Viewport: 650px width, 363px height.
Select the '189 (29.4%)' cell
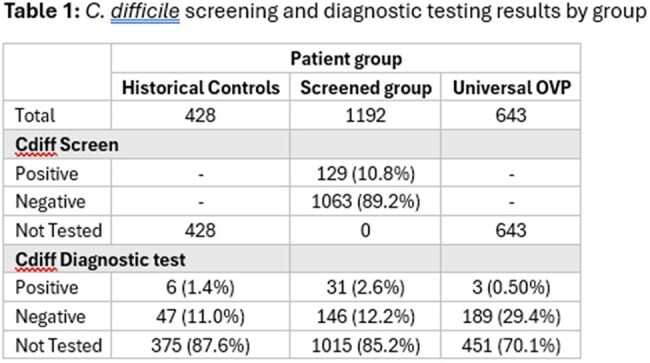click(x=511, y=317)
